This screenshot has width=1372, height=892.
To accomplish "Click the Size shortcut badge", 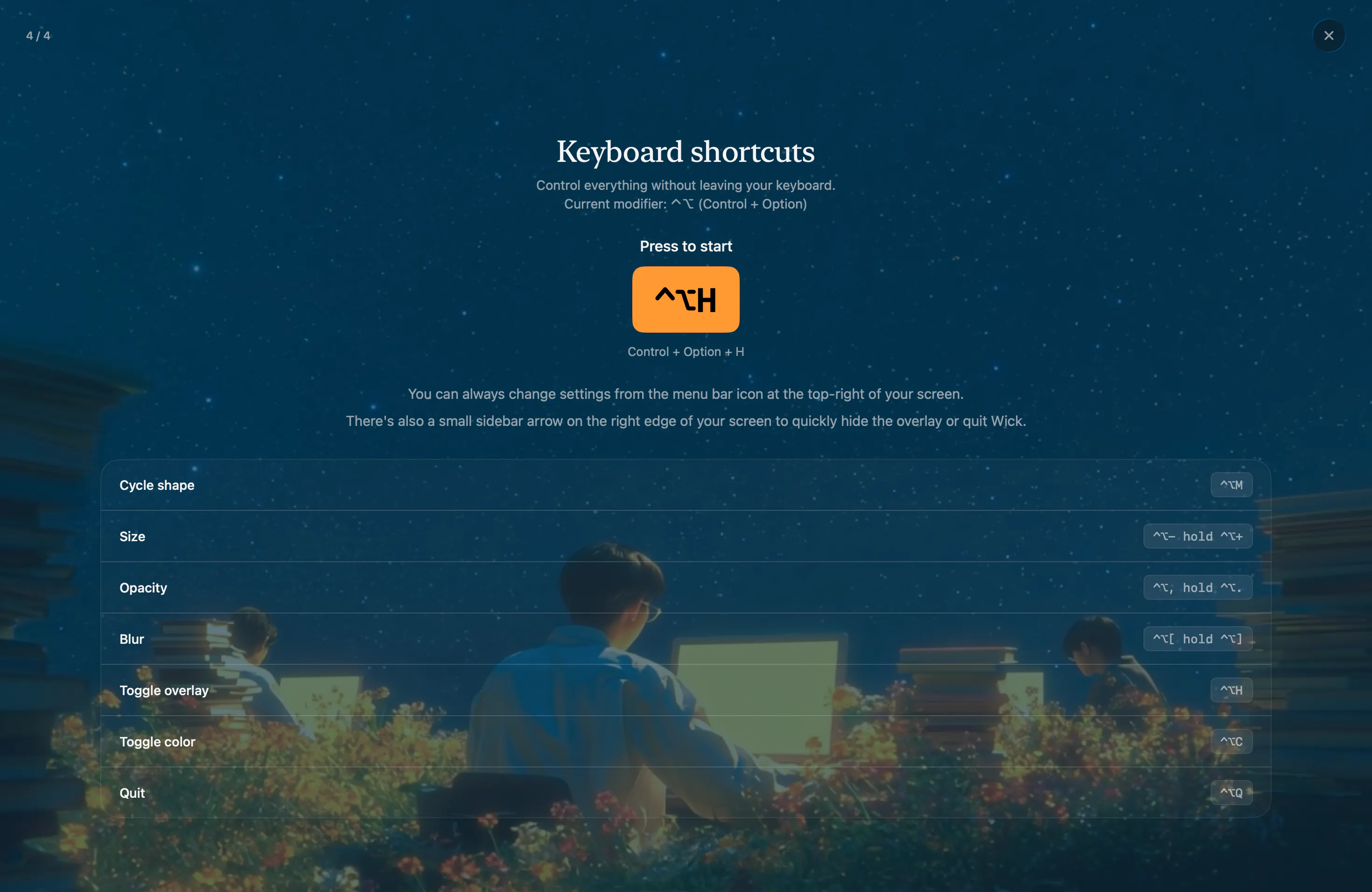I will pos(1197,537).
